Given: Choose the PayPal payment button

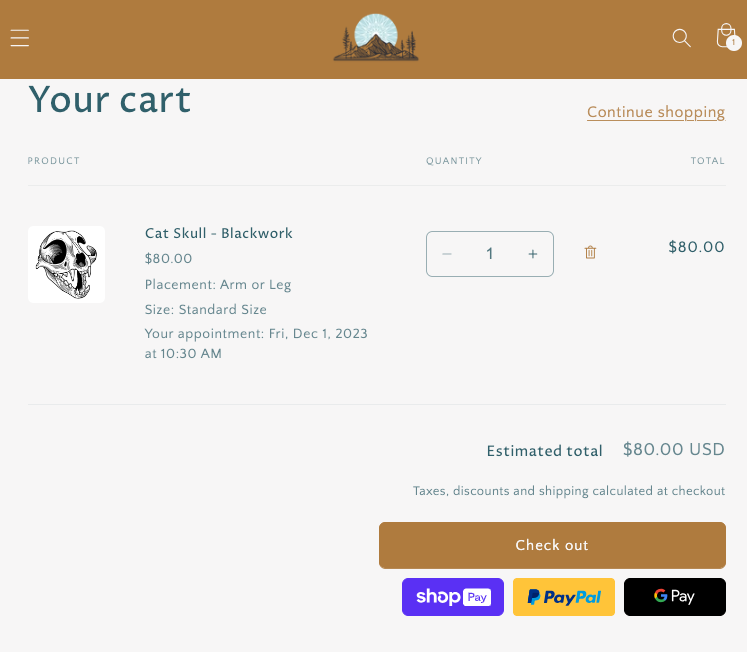Looking at the screenshot, I should click(x=564, y=597).
